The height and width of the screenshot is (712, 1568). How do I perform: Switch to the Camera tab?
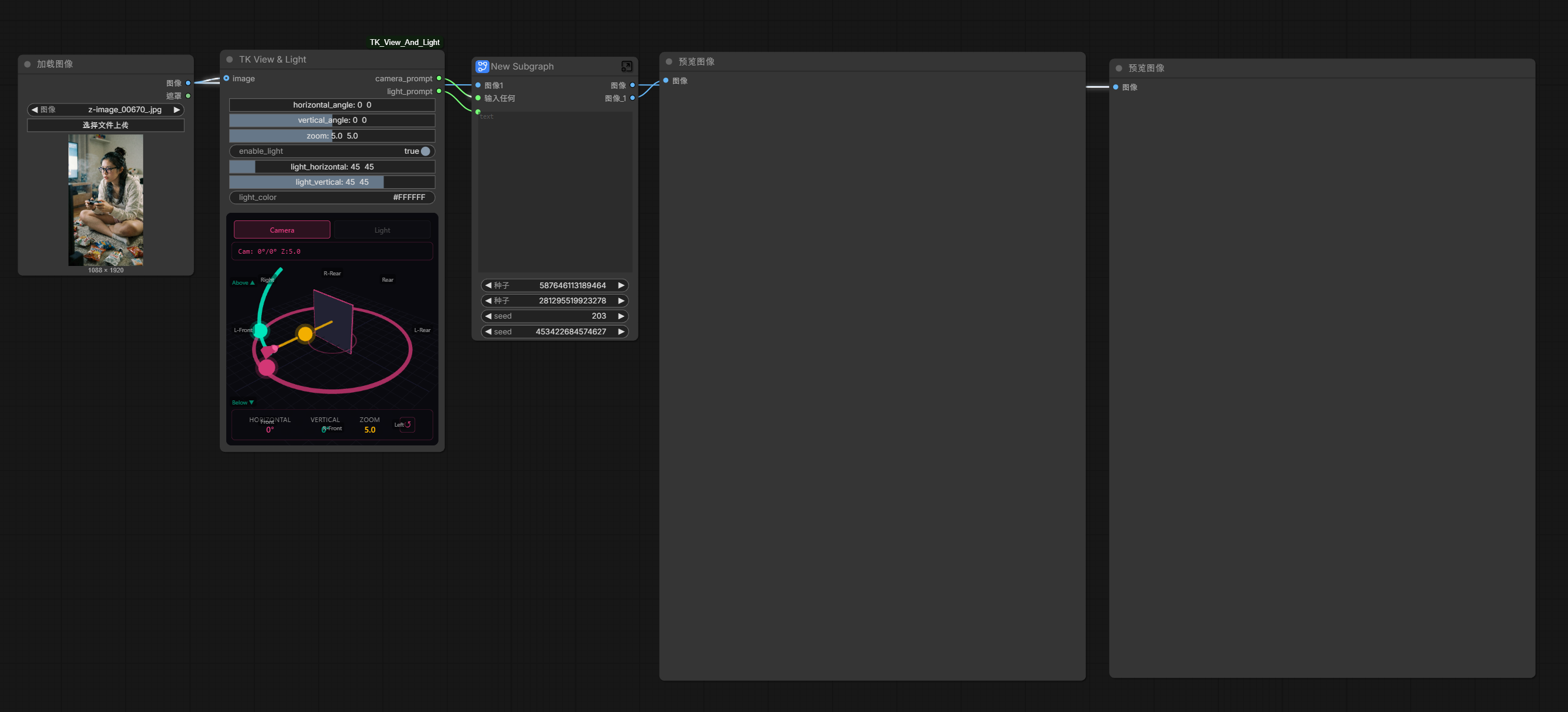click(x=282, y=229)
